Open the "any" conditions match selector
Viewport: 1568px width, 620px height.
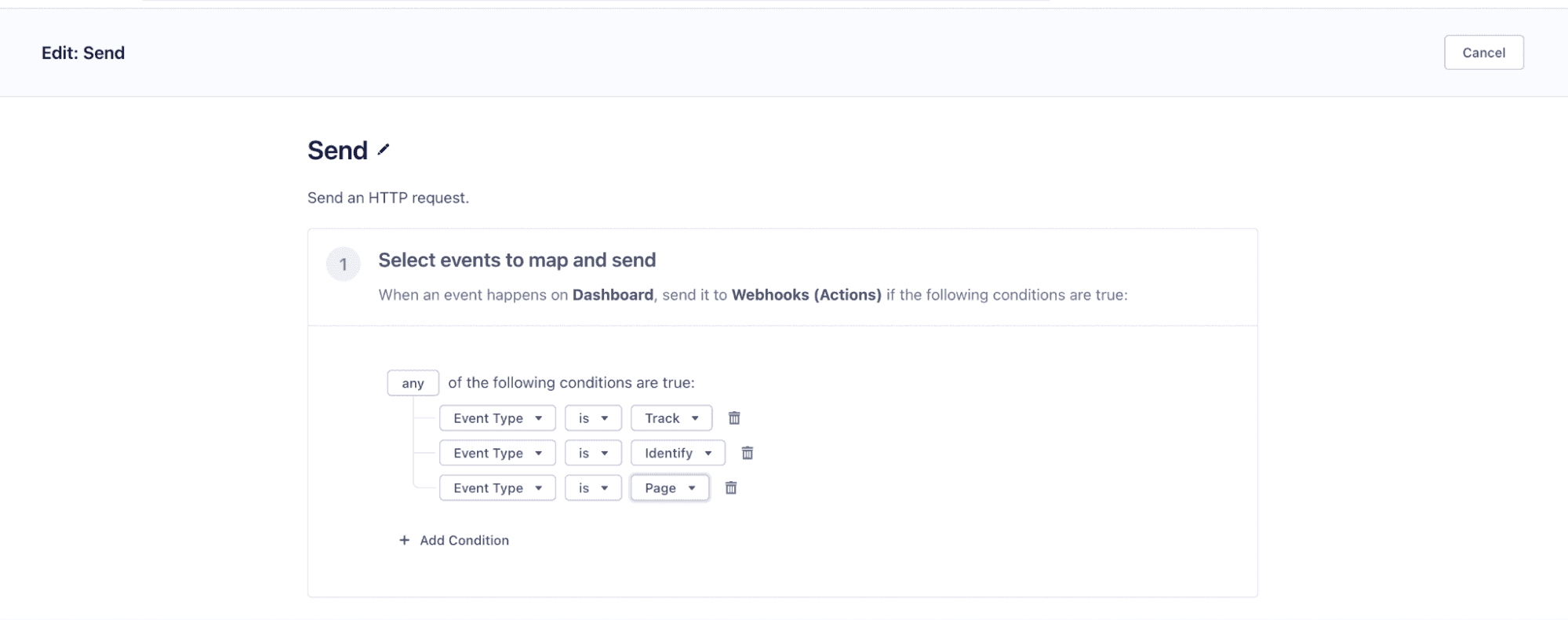tap(413, 383)
